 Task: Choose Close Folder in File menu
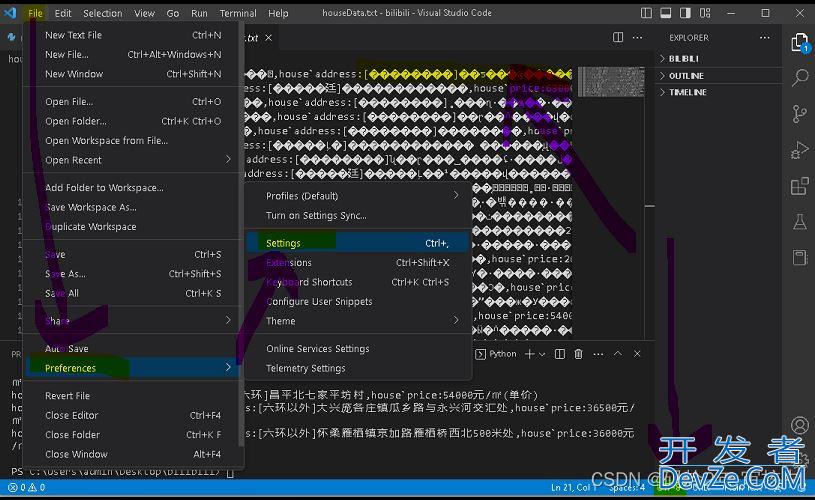coord(133,435)
